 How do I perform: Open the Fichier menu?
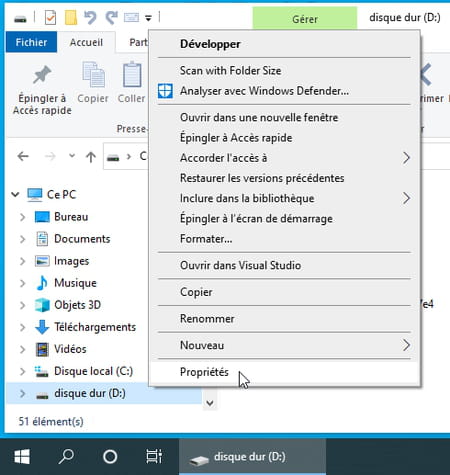pos(31,42)
